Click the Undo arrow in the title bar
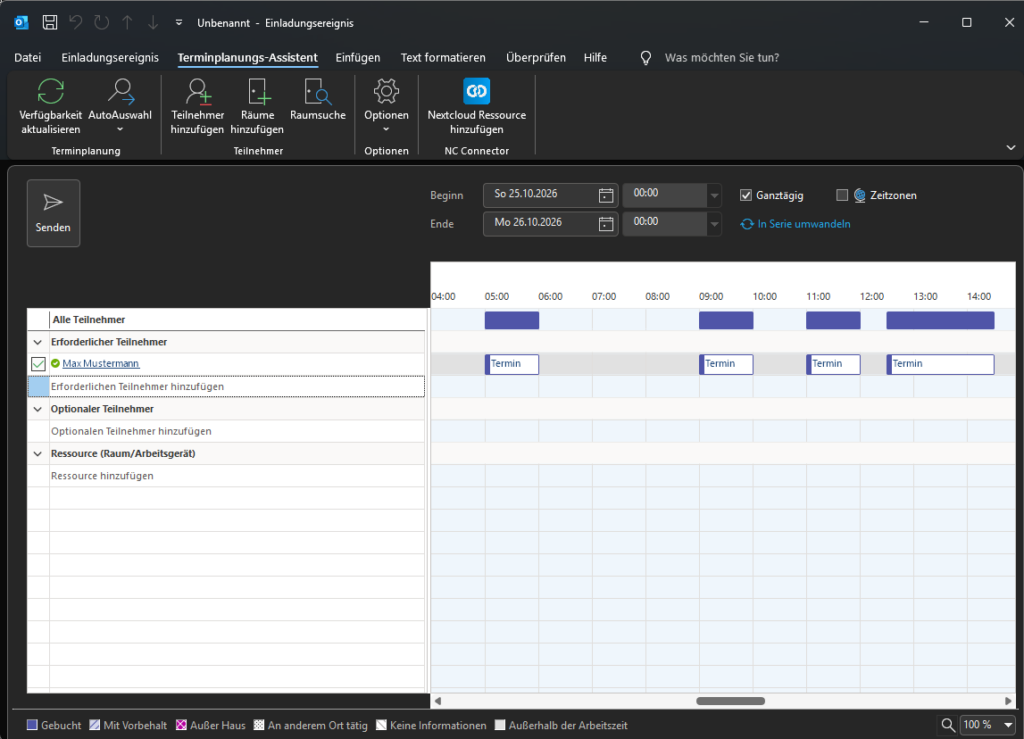 tap(76, 23)
